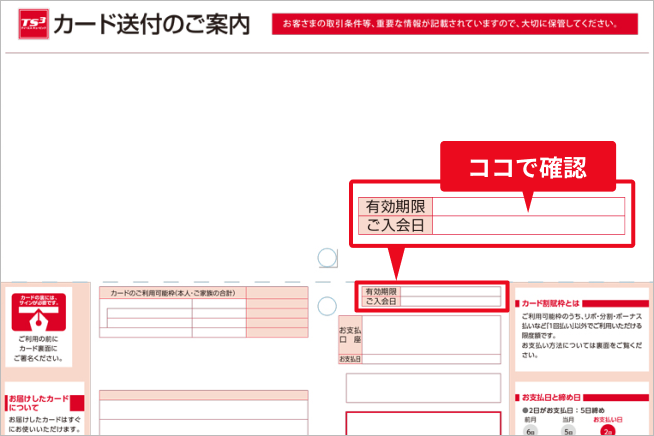Click the red 2日 circle badge
The width and height of the screenshot is (654, 436).
(607, 430)
